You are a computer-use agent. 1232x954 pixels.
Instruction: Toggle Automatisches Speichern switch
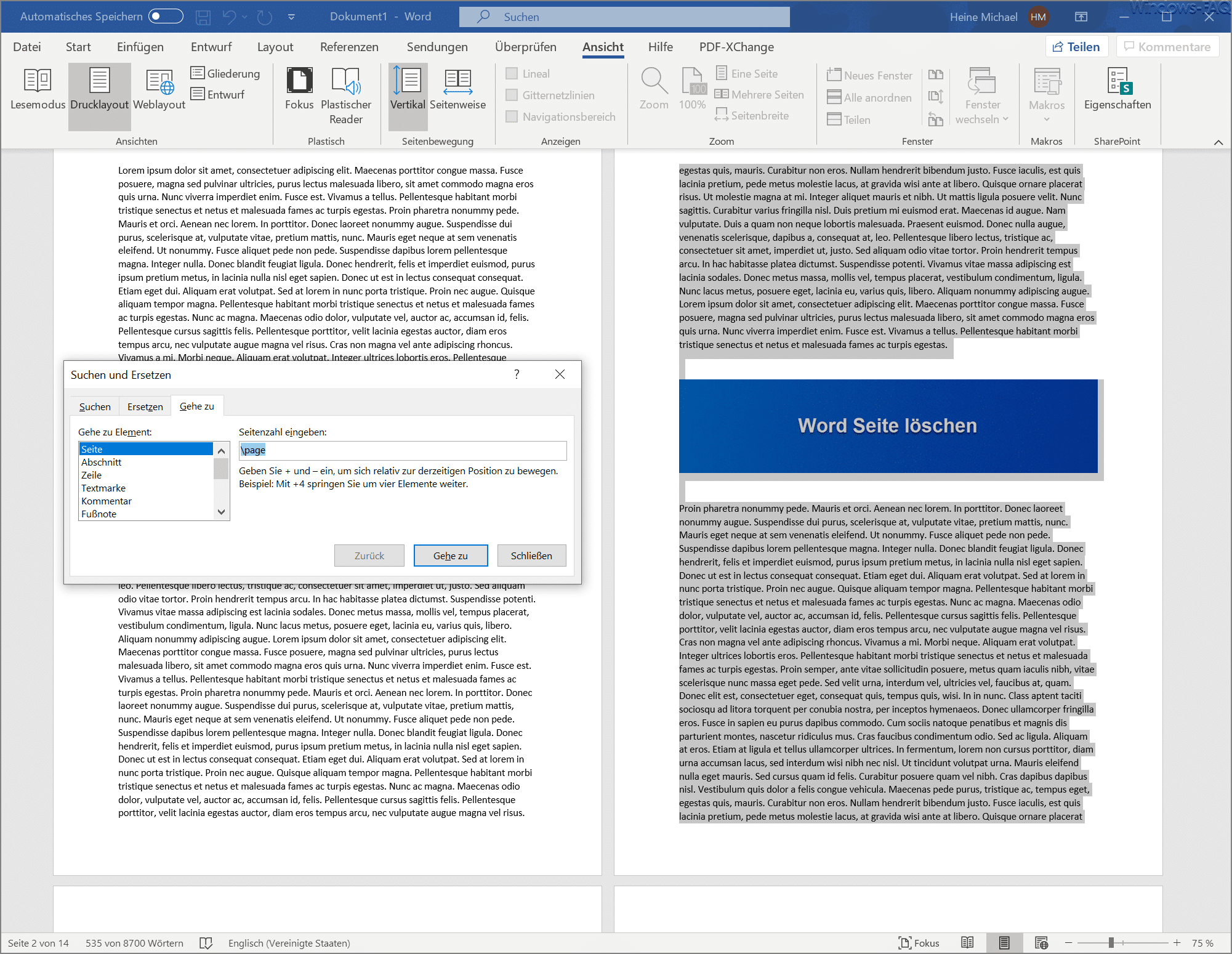pos(166,17)
